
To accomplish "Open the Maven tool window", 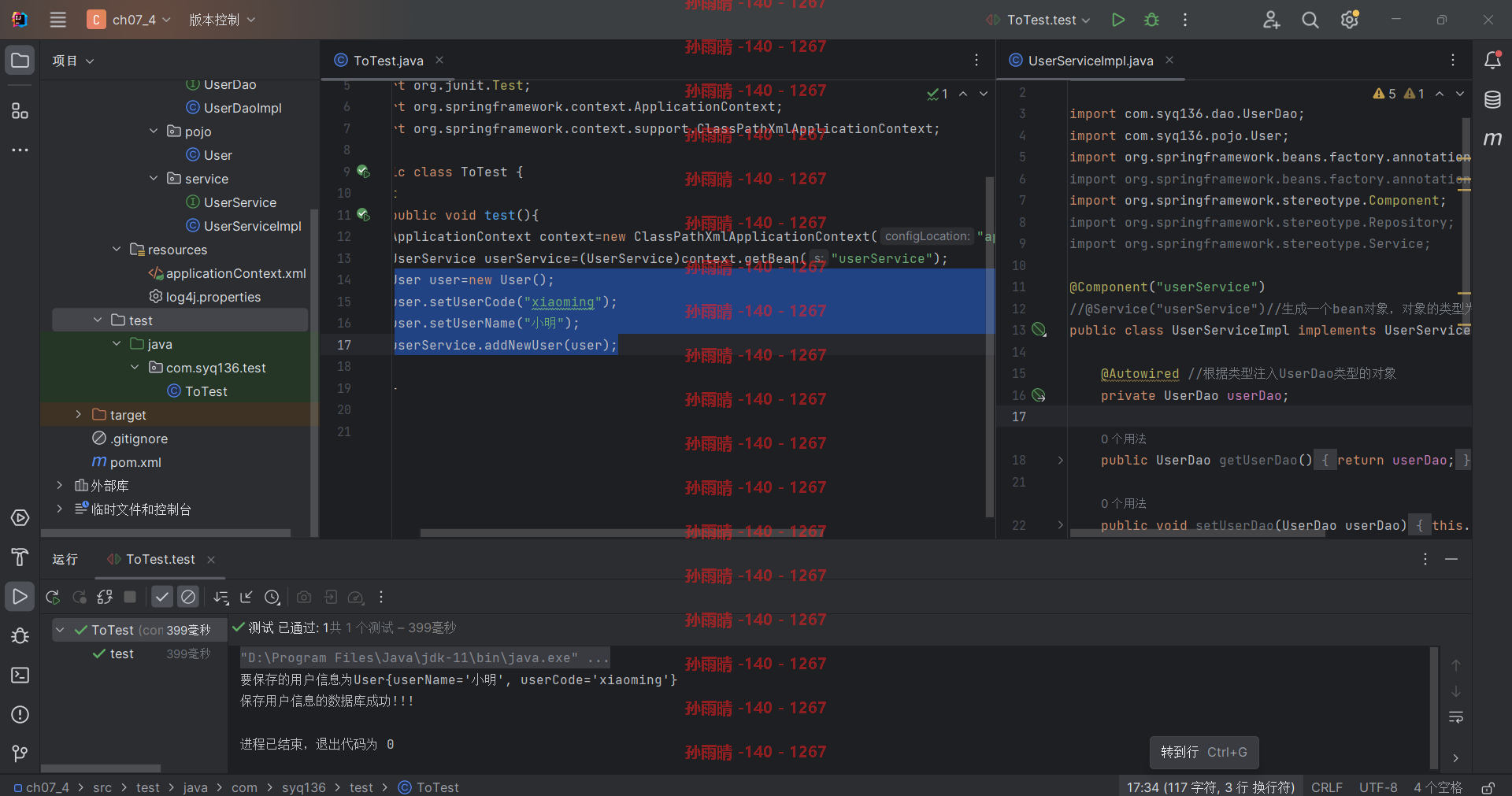I will coord(1492,139).
